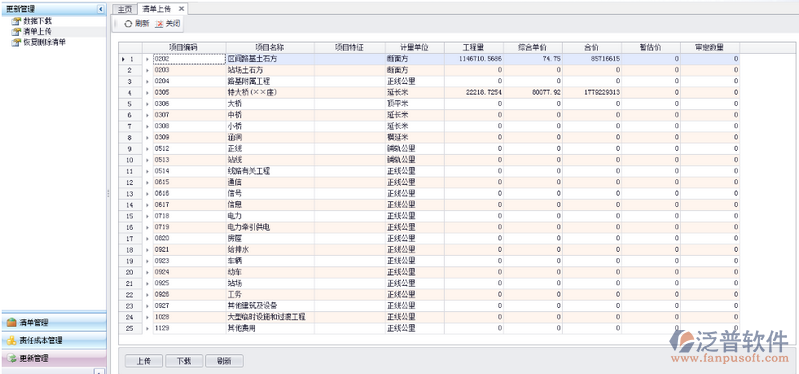Close the 清单上传 tab
This screenshot has width=799, height=374.
[181, 9]
